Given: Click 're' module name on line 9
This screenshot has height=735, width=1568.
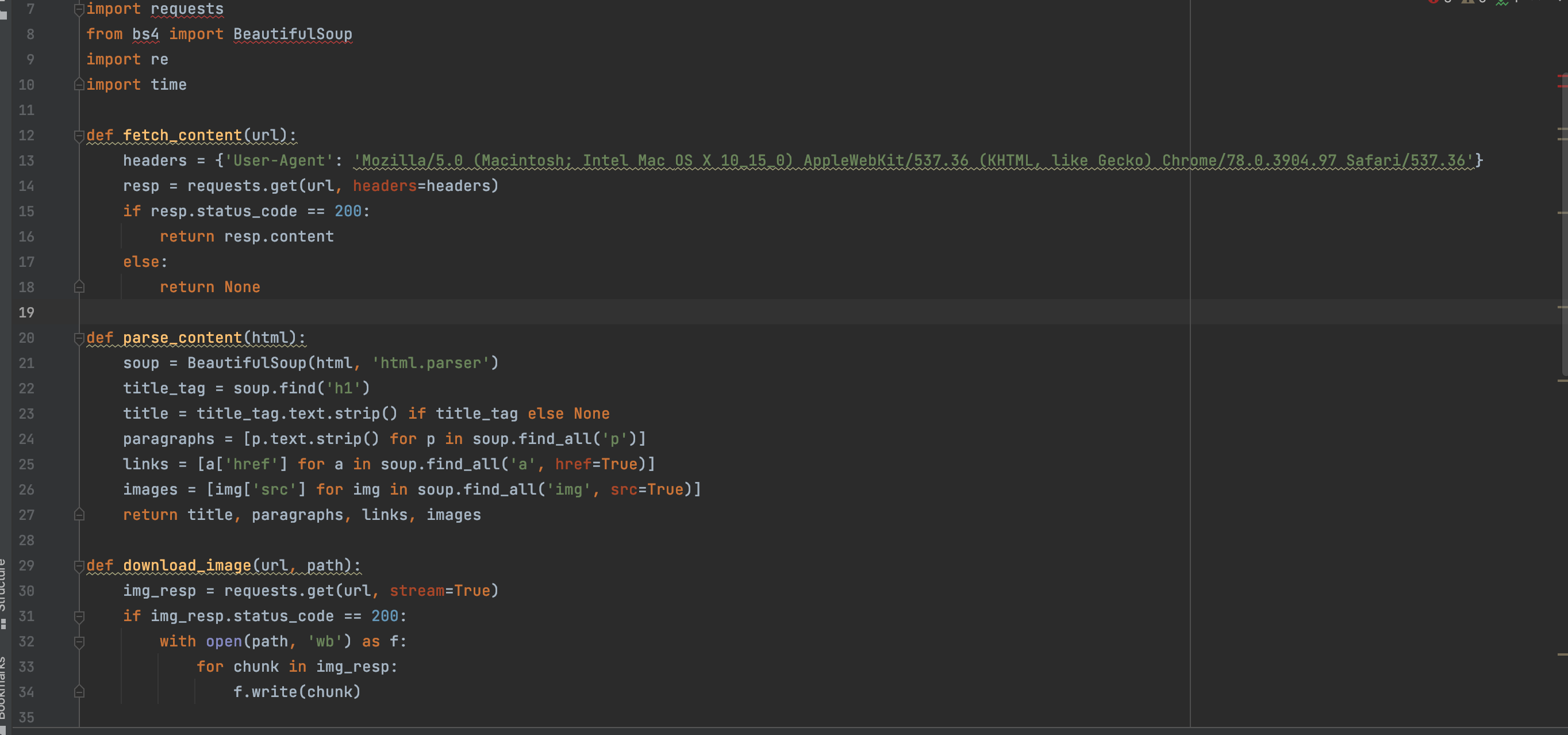Looking at the screenshot, I should (159, 60).
